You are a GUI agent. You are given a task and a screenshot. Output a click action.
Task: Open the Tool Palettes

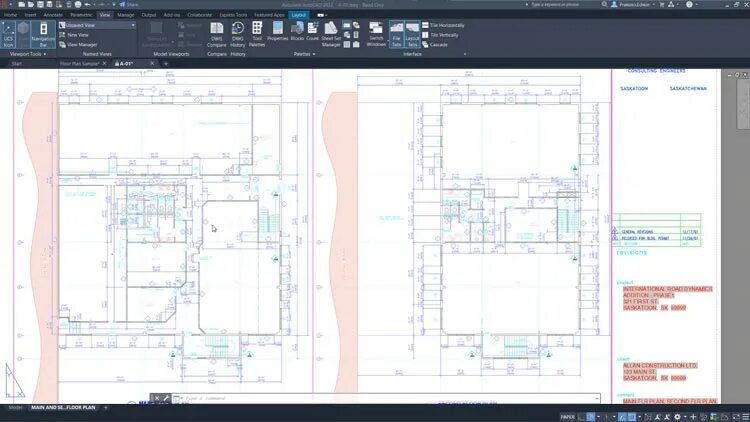257,34
